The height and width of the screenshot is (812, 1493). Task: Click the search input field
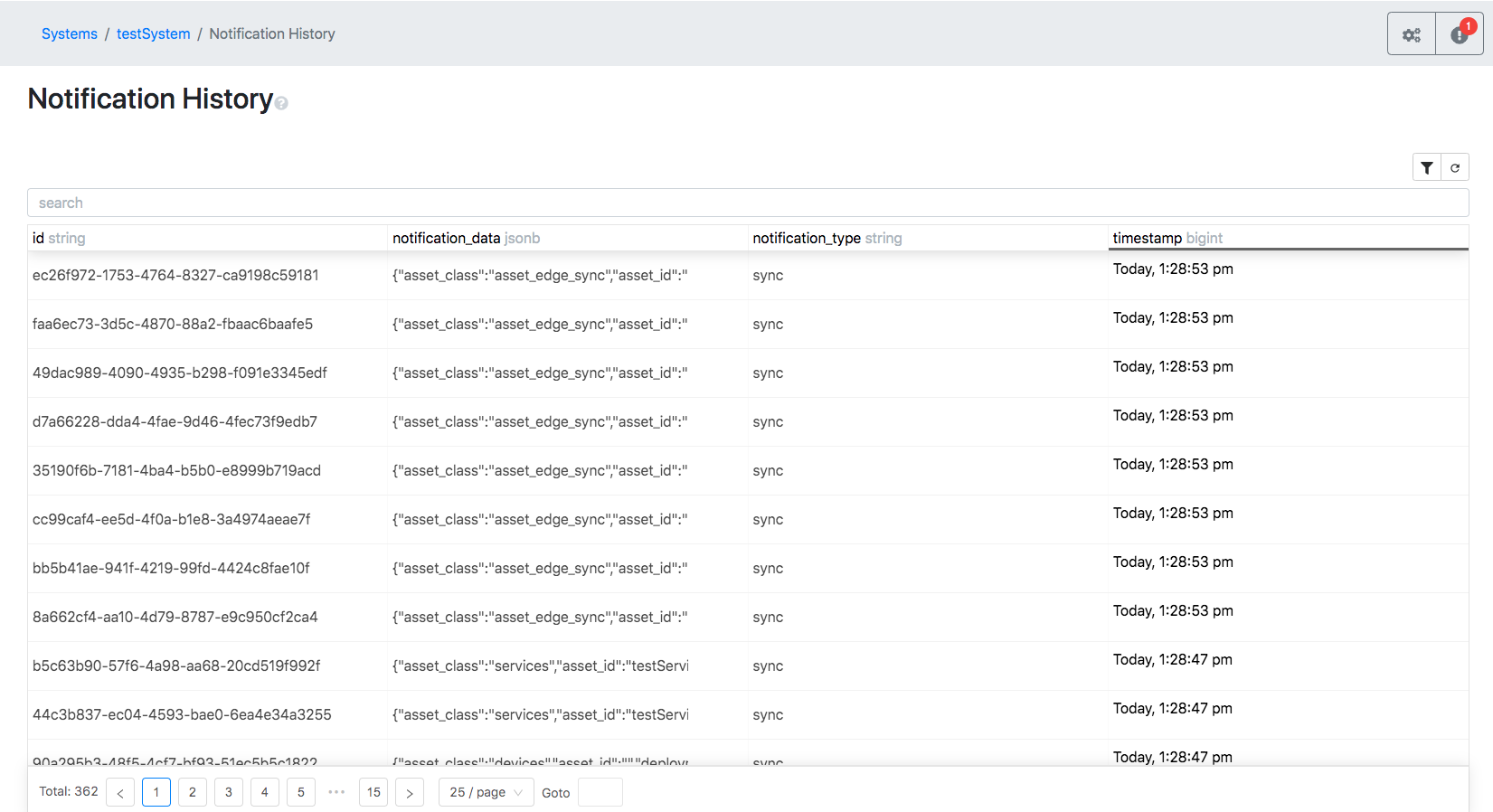click(x=747, y=203)
